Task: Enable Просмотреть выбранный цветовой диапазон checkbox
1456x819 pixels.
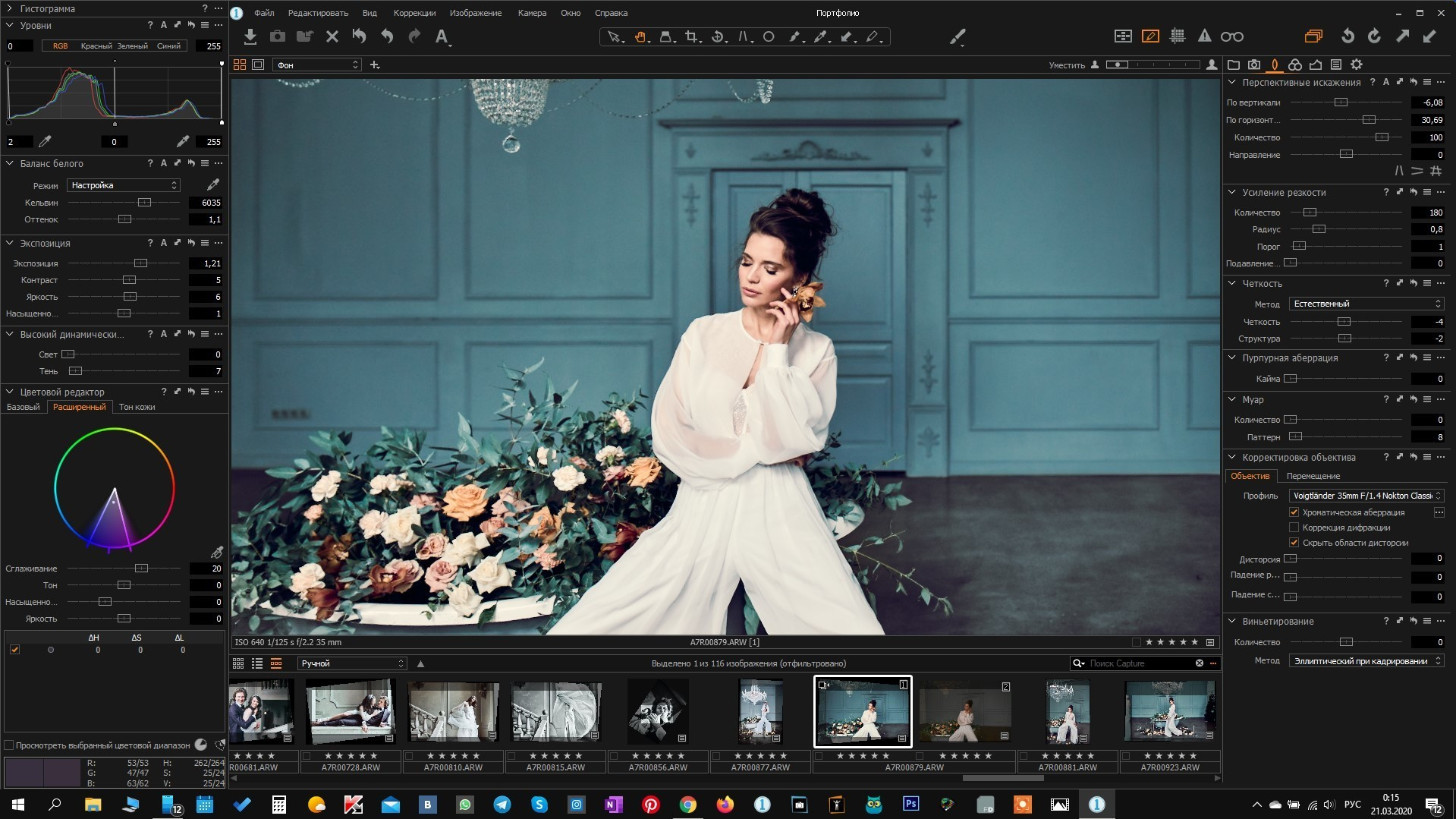Action: click(x=10, y=745)
